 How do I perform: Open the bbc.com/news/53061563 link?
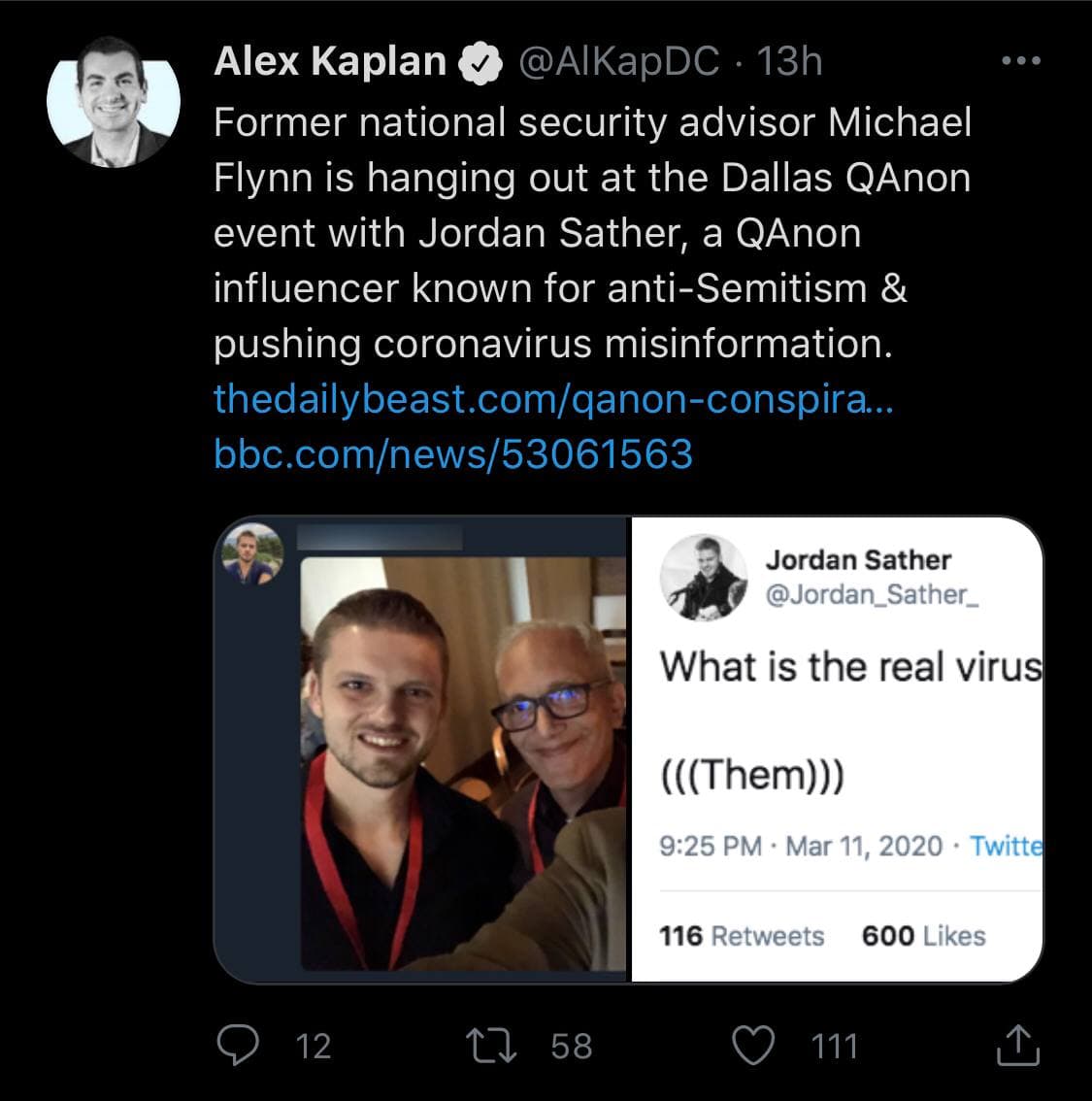click(453, 453)
